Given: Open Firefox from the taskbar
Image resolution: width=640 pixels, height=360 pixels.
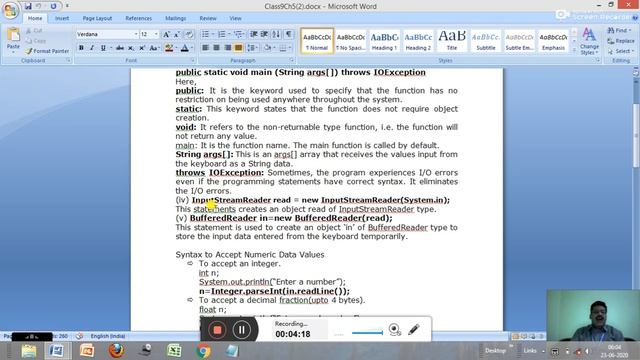Looking at the screenshot, I should [x=117, y=351].
